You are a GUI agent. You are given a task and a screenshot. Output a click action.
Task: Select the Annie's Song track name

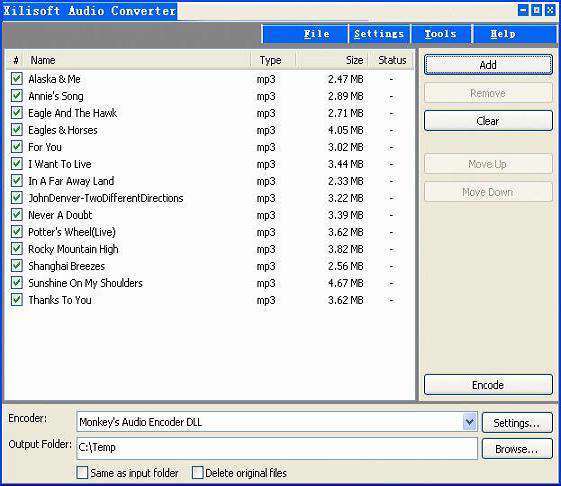pos(56,96)
